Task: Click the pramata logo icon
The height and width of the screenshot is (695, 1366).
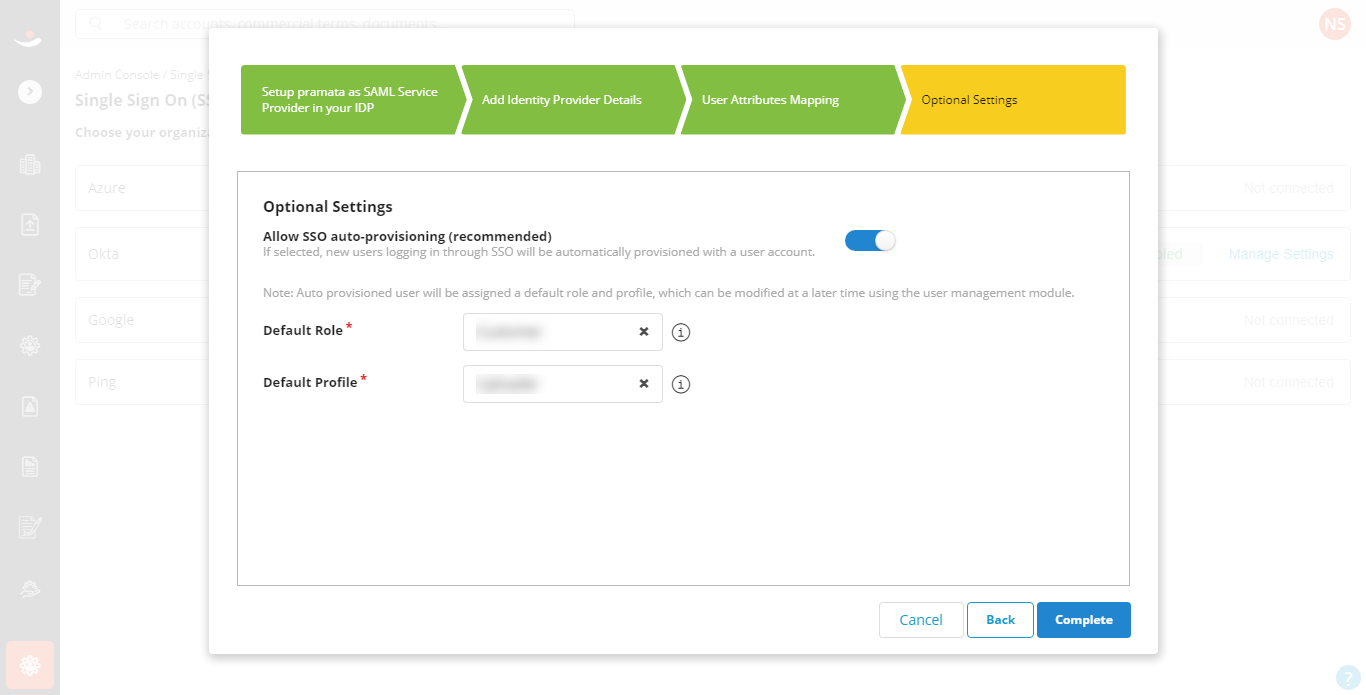Action: click(x=30, y=40)
